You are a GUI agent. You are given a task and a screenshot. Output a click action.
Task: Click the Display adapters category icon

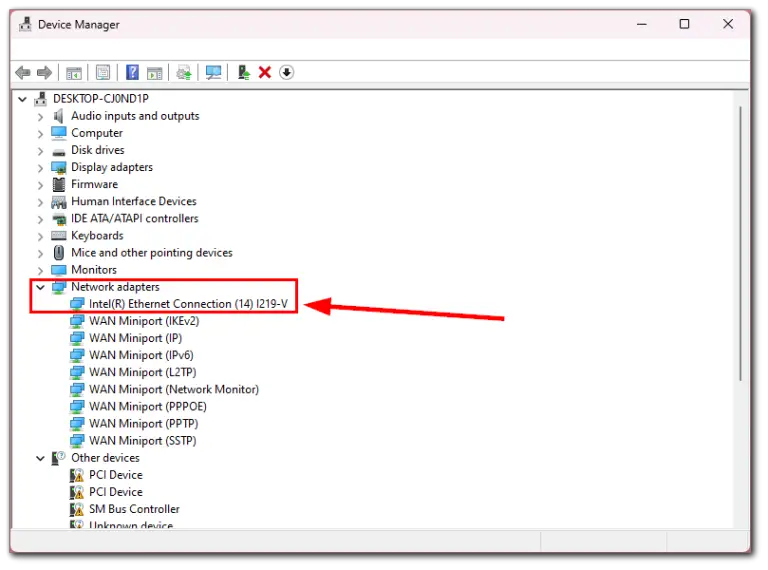(x=59, y=167)
